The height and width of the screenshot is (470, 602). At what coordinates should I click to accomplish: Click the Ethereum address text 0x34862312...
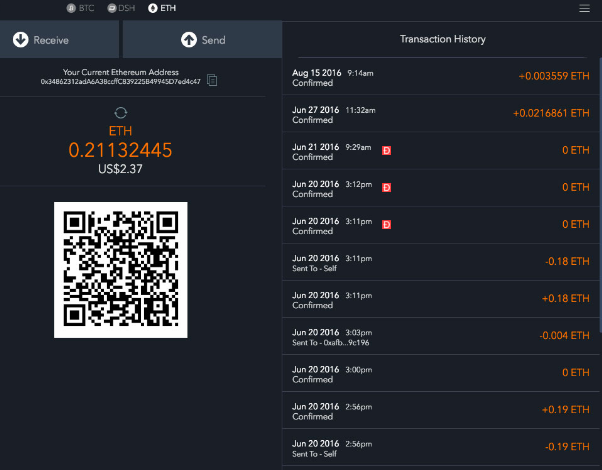[x=121, y=81]
